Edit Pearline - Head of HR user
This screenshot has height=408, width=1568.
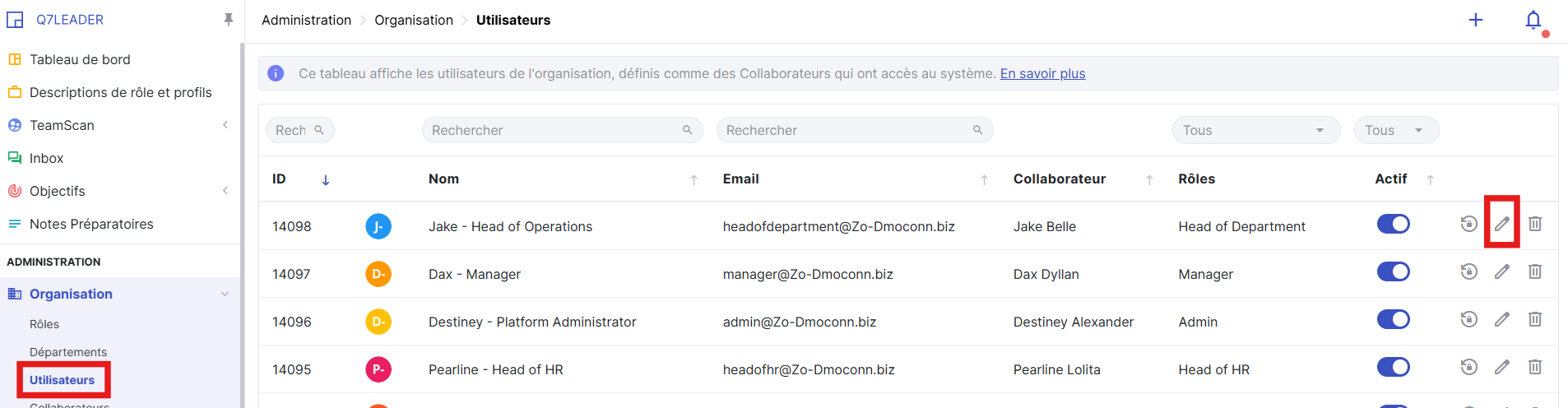pyautogui.click(x=1501, y=367)
